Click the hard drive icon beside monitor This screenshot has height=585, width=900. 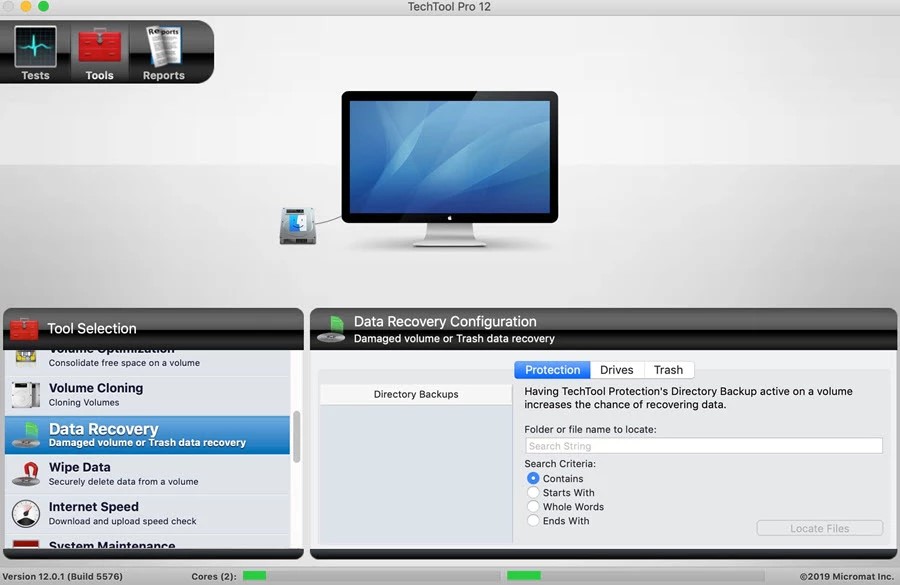[x=297, y=225]
